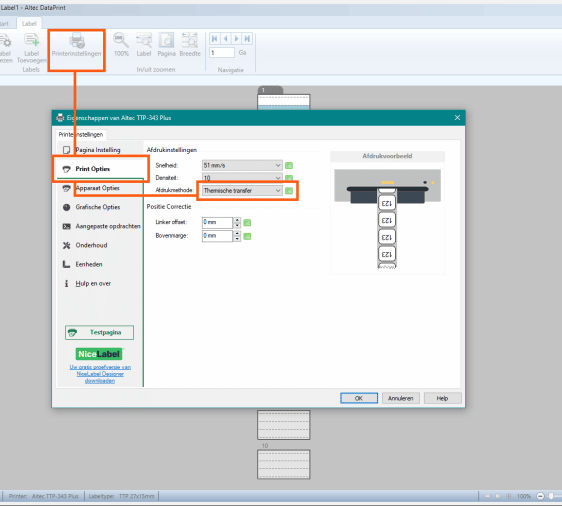Click the Help button

pyautogui.click(x=442, y=398)
